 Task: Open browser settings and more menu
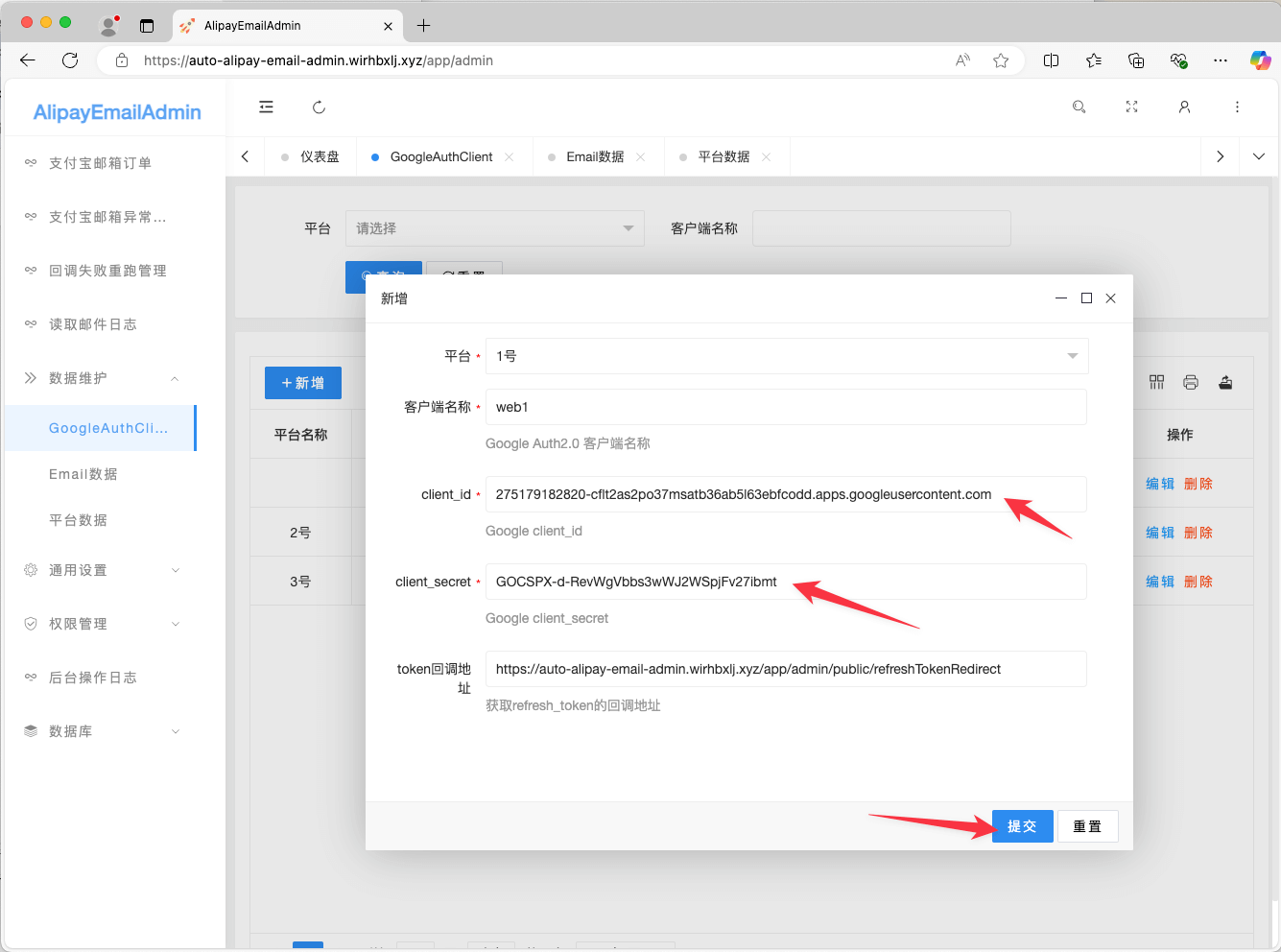point(1221,60)
